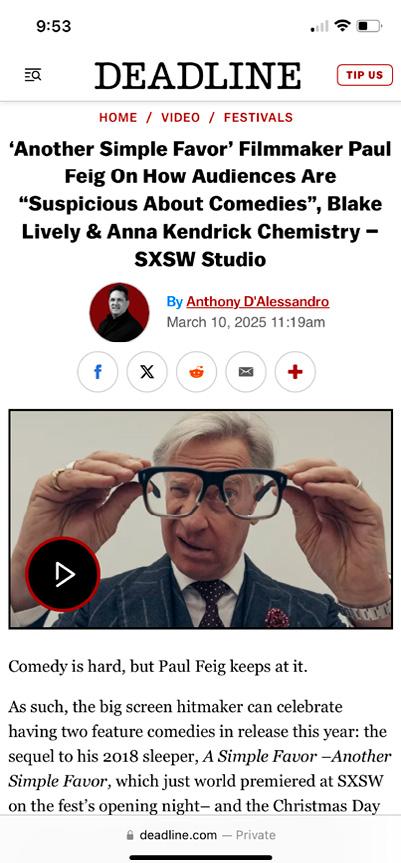The width and height of the screenshot is (401, 863).
Task: Go to HOME breadcrumb
Action: click(118, 117)
